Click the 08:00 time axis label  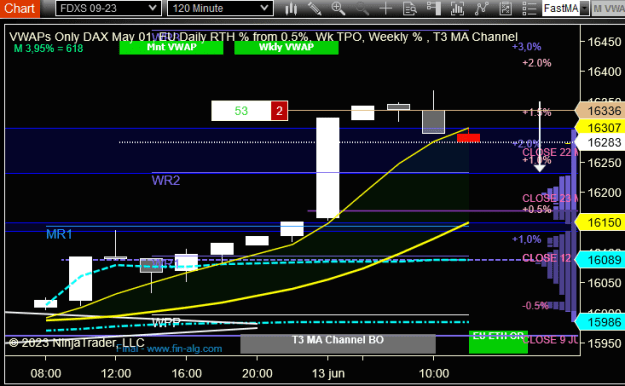[x=46, y=374]
